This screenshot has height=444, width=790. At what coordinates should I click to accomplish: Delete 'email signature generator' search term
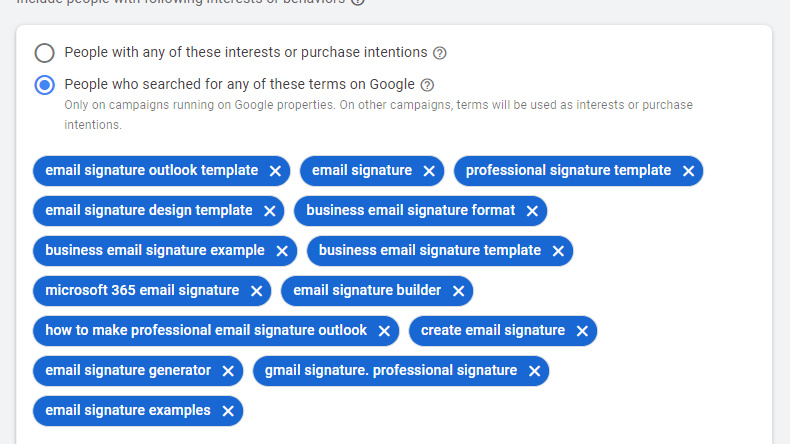(228, 371)
